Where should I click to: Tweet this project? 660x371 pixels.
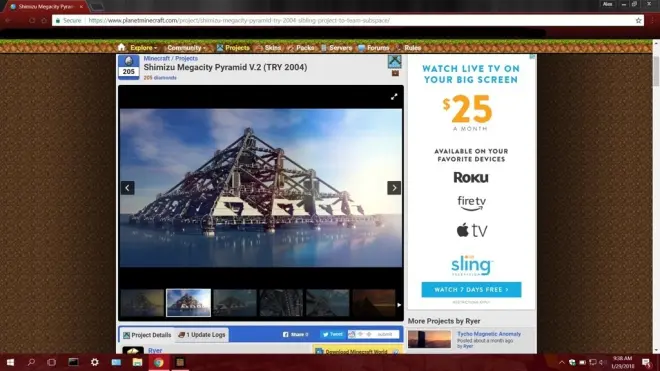coord(333,334)
